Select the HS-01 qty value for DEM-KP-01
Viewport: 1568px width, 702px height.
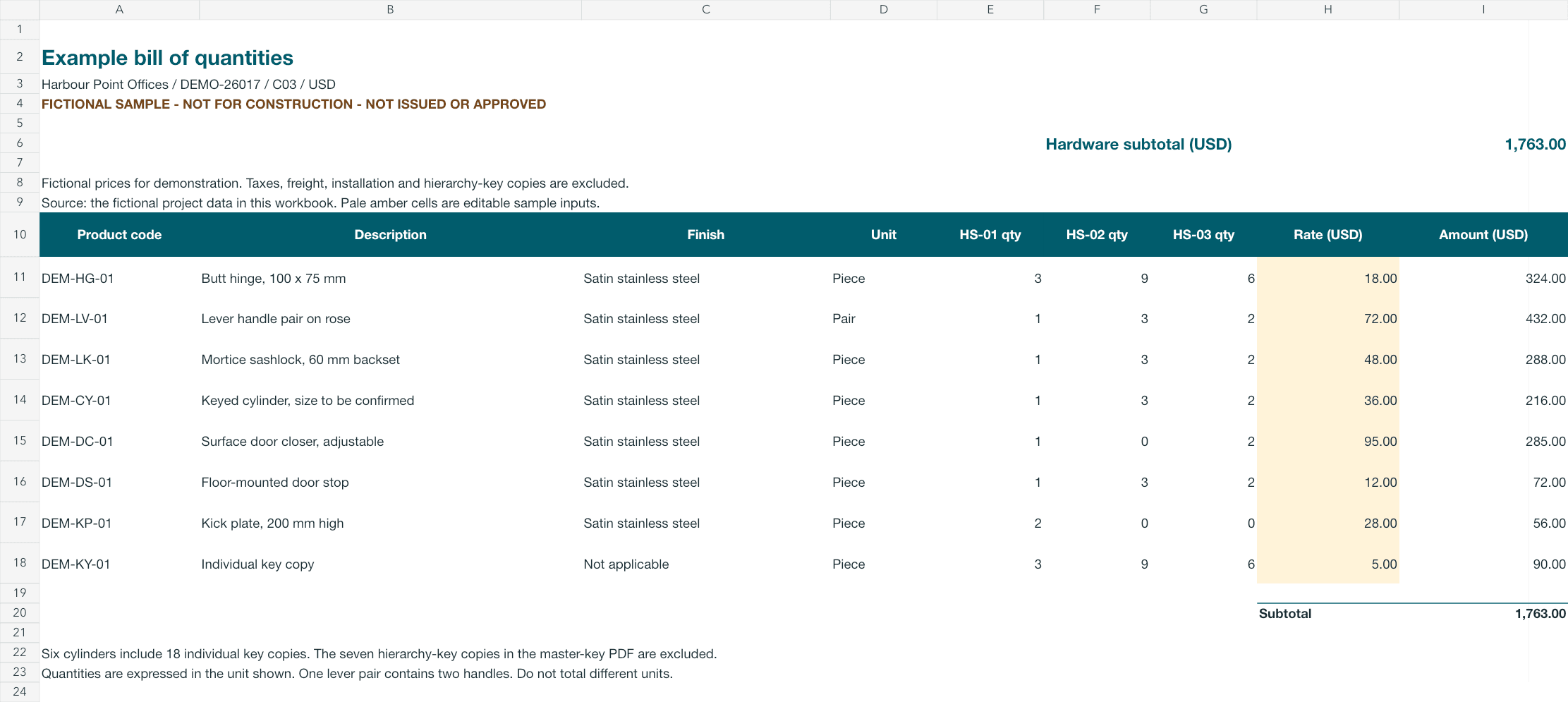coord(990,523)
